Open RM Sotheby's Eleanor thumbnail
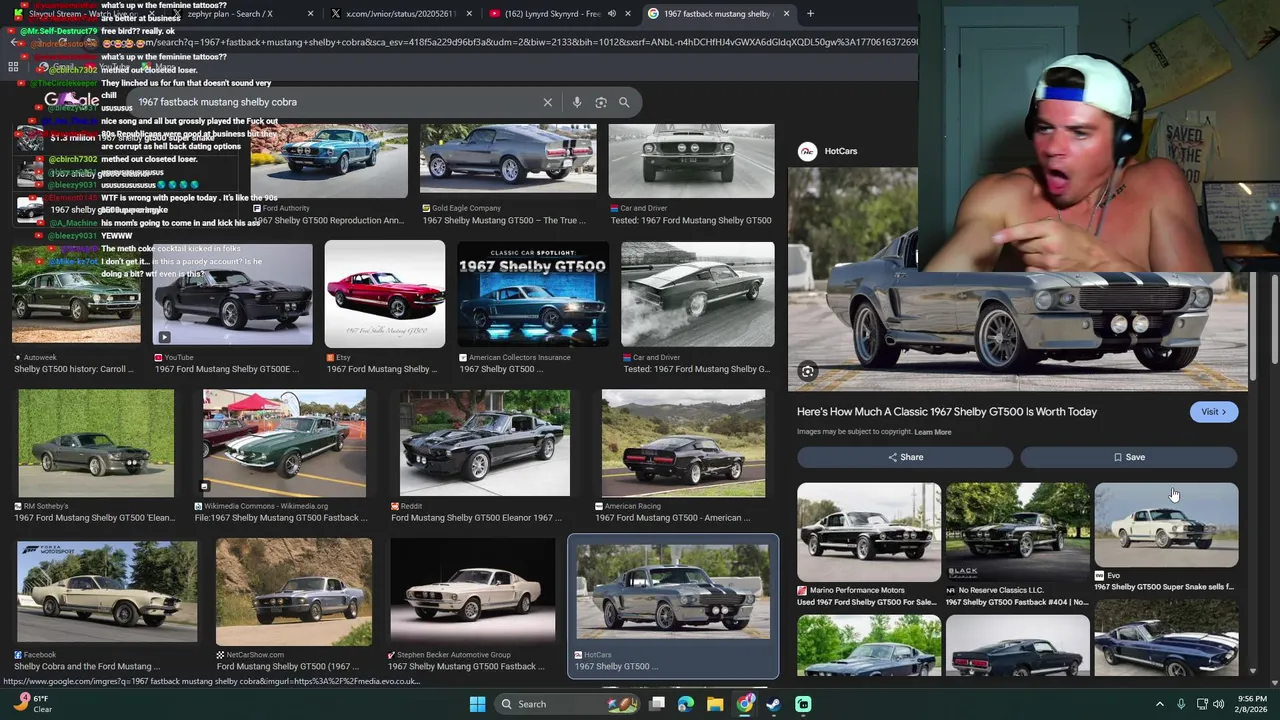 pos(96,443)
